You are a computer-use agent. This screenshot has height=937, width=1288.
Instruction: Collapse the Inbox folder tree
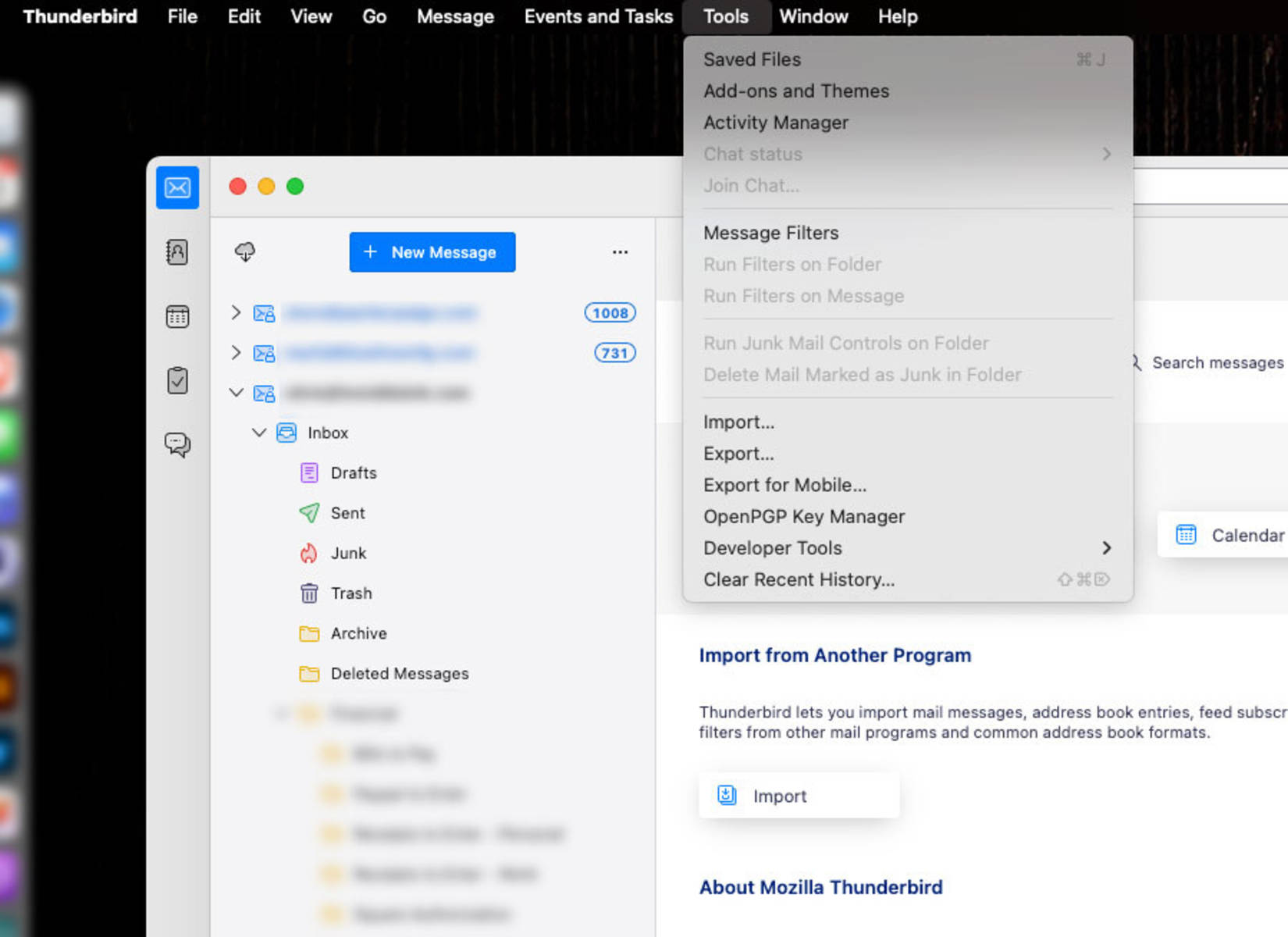[x=259, y=432]
